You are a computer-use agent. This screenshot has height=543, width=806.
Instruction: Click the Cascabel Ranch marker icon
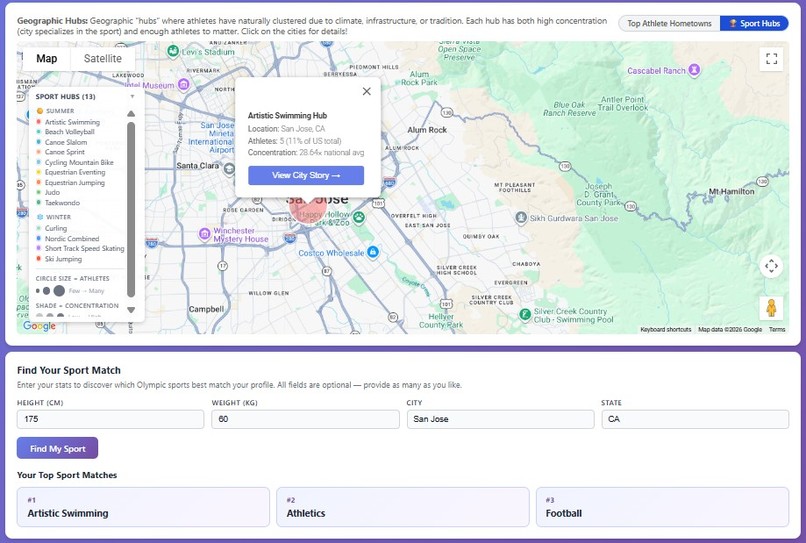pos(694,69)
